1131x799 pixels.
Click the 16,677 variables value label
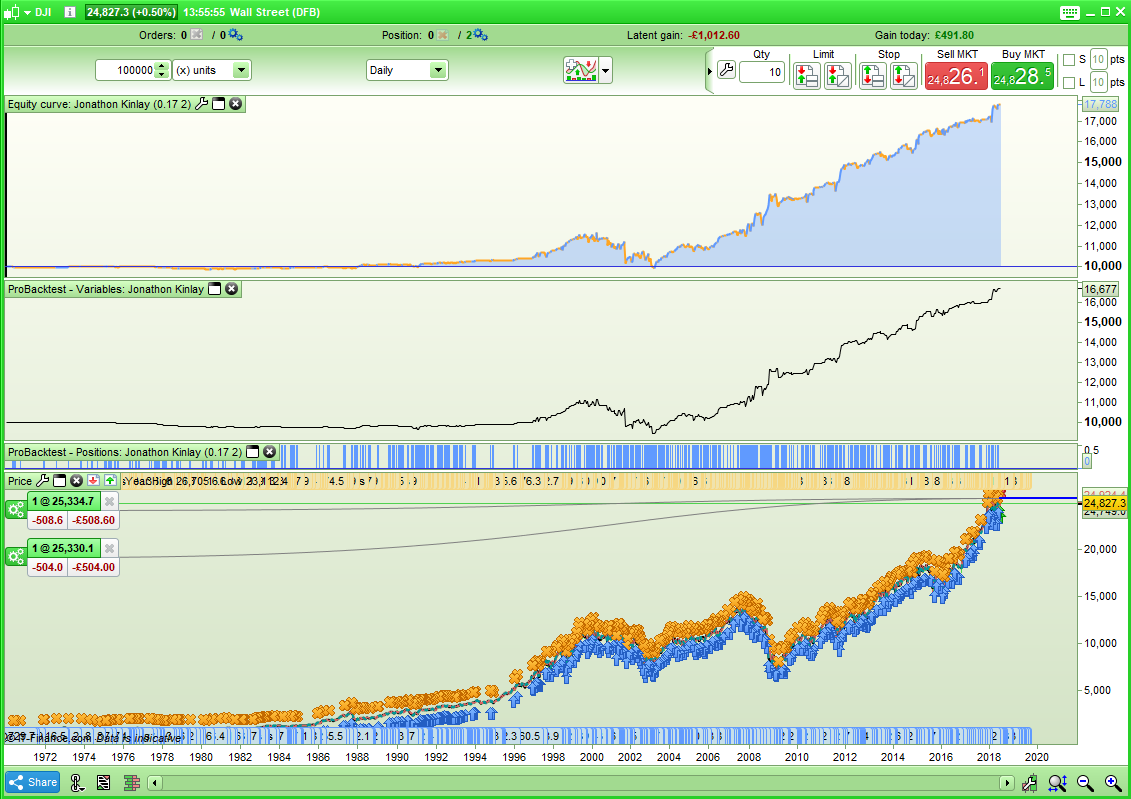[1100, 288]
